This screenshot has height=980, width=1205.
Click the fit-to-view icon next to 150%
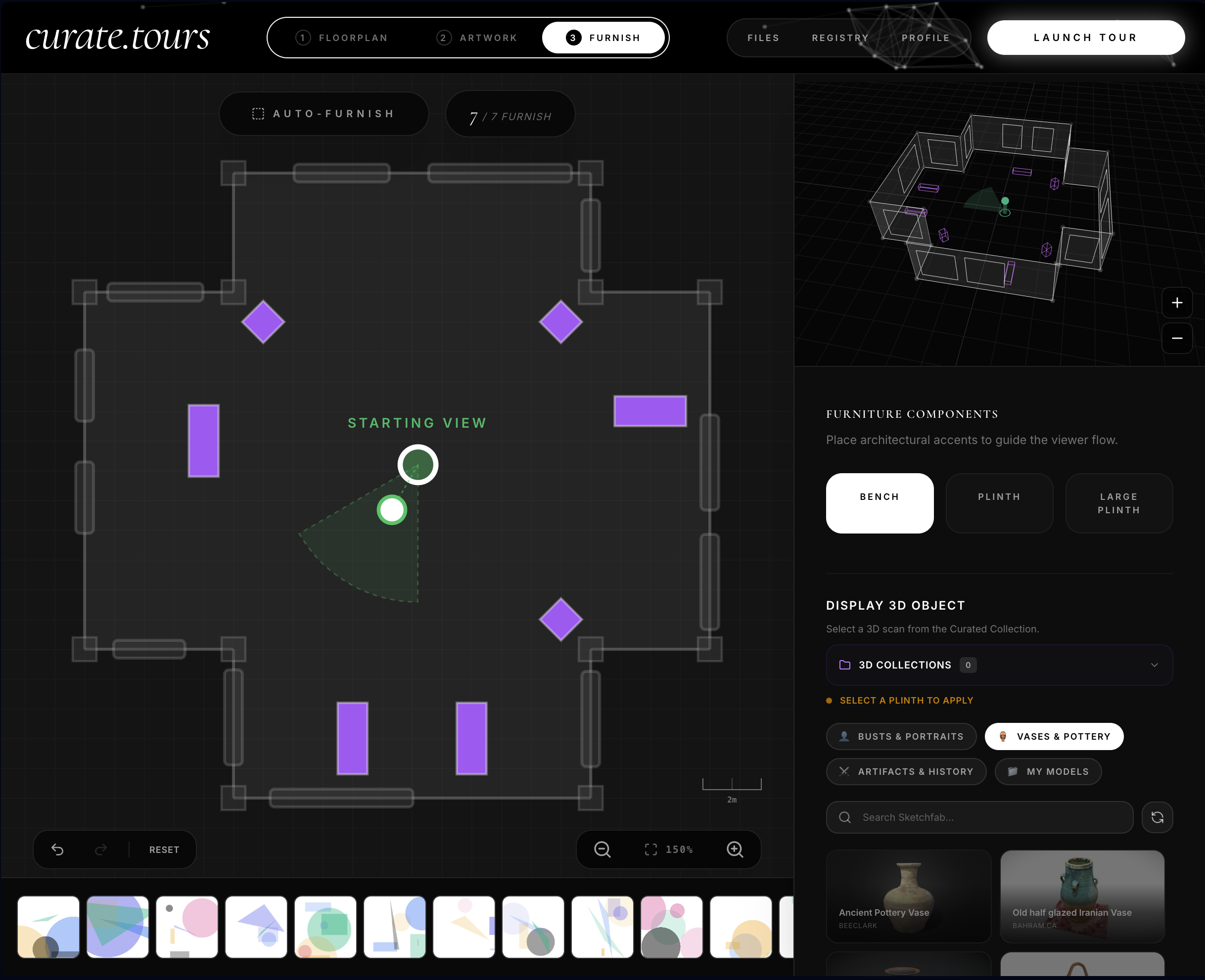650,849
